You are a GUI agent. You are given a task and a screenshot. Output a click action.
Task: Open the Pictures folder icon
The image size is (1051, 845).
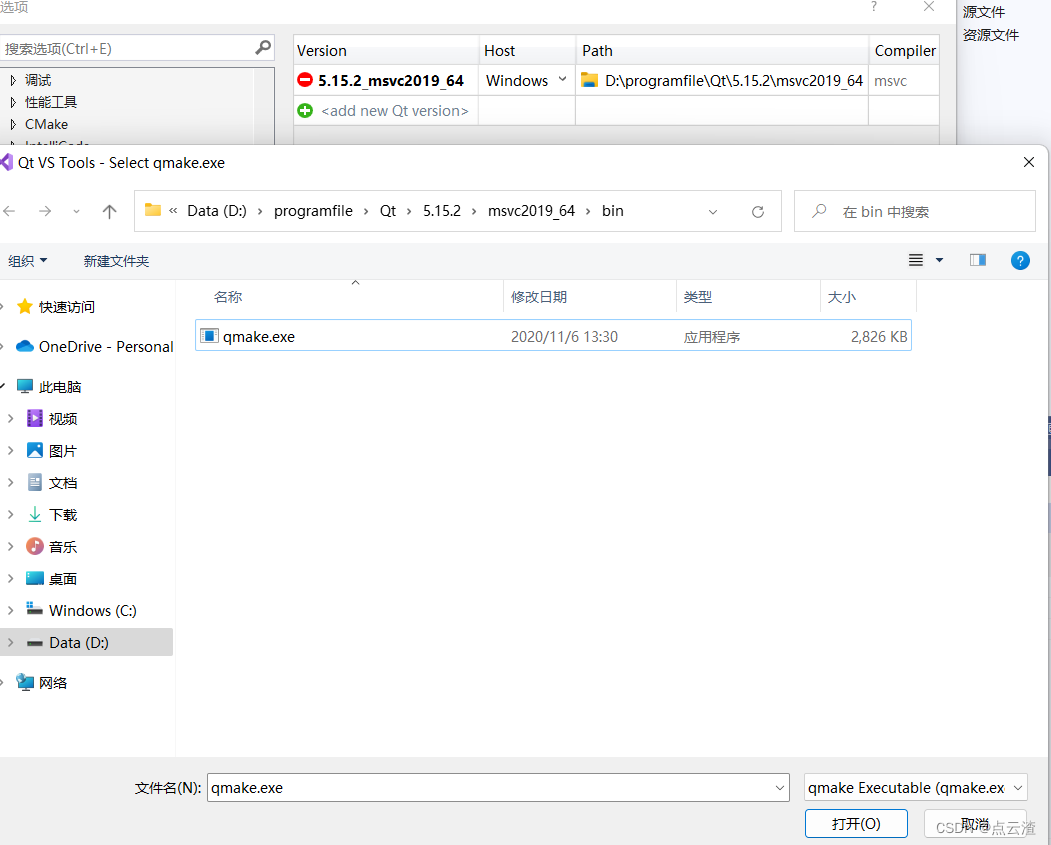coord(35,450)
